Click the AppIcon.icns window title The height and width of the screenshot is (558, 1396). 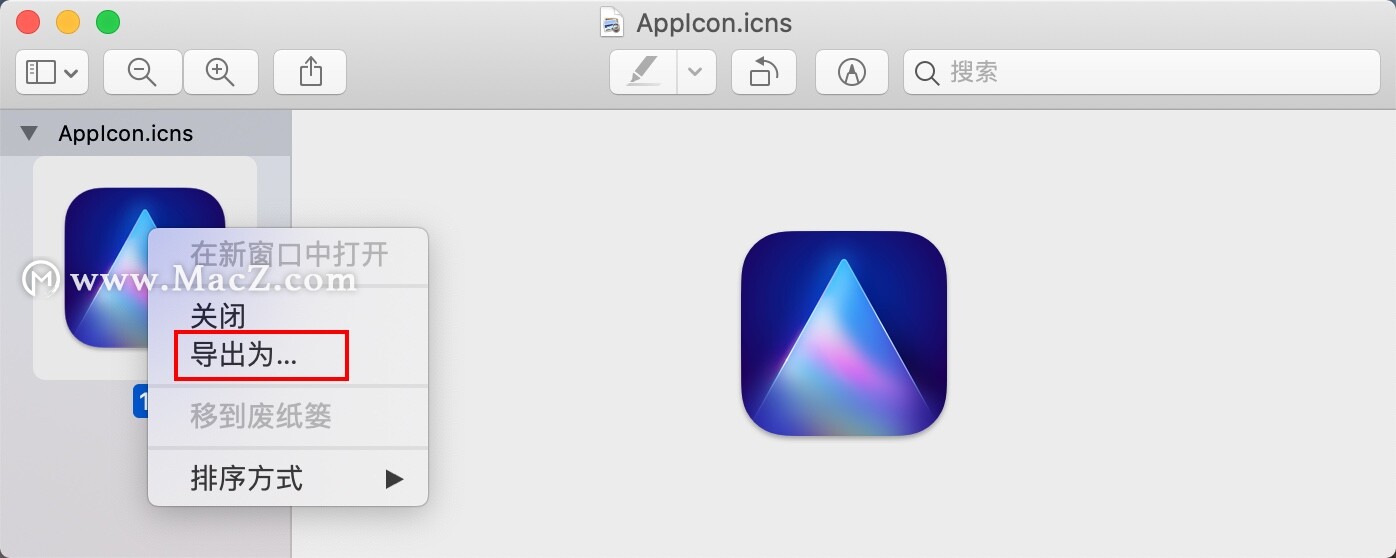point(714,22)
